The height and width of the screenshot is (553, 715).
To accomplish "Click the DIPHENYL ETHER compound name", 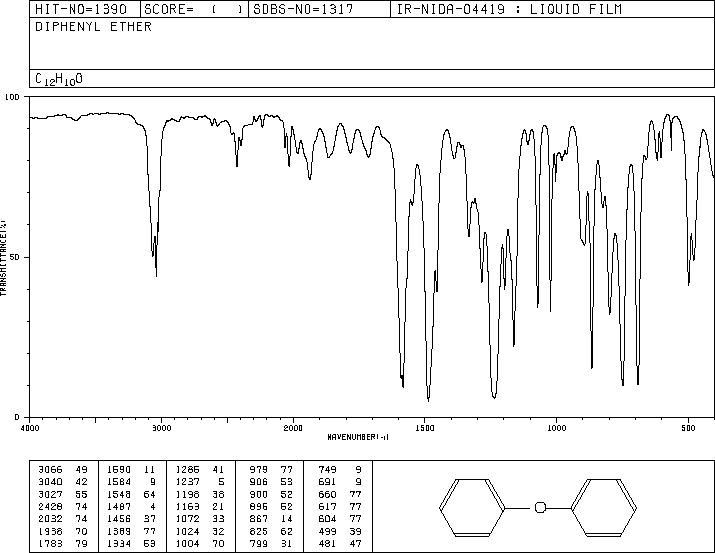I will pyautogui.click(x=93, y=27).
